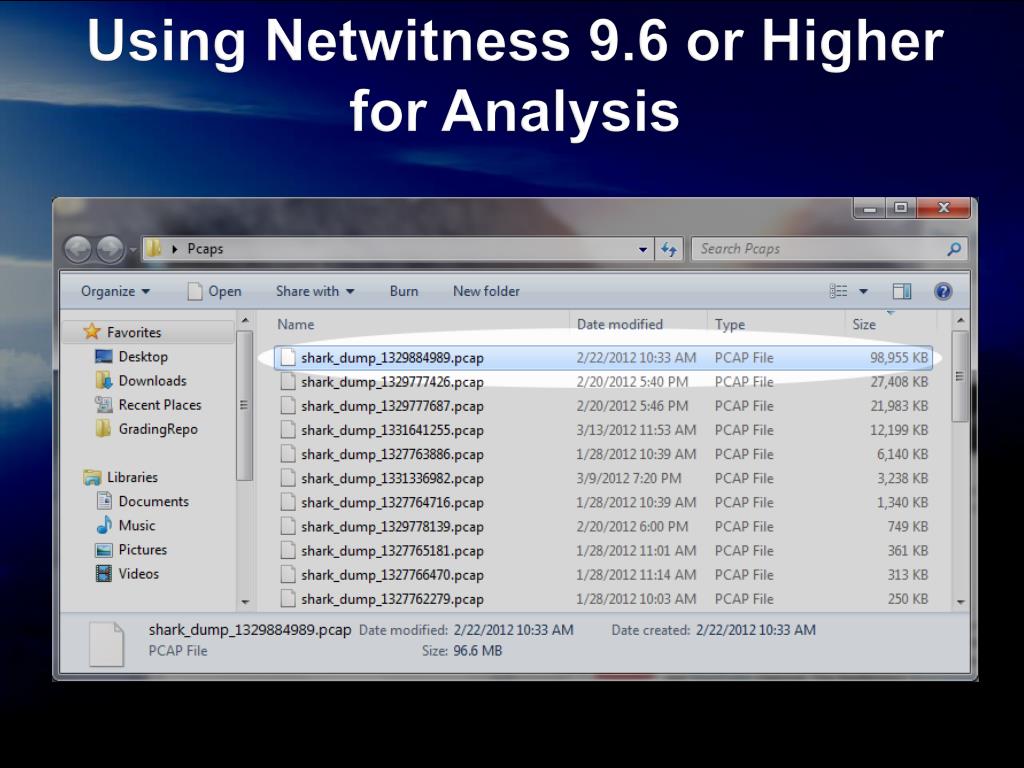This screenshot has width=1024, height=768.
Task: Click the refresh icon beside address bar
Action: click(669, 249)
